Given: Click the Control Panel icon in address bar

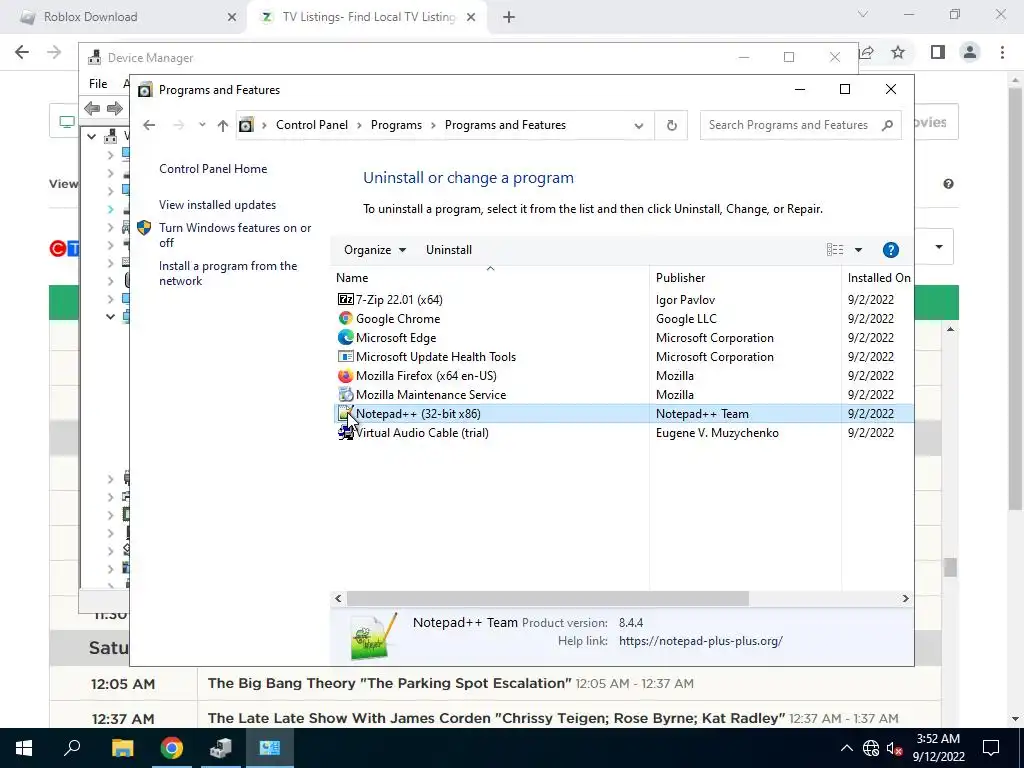Looking at the screenshot, I should click(246, 125).
